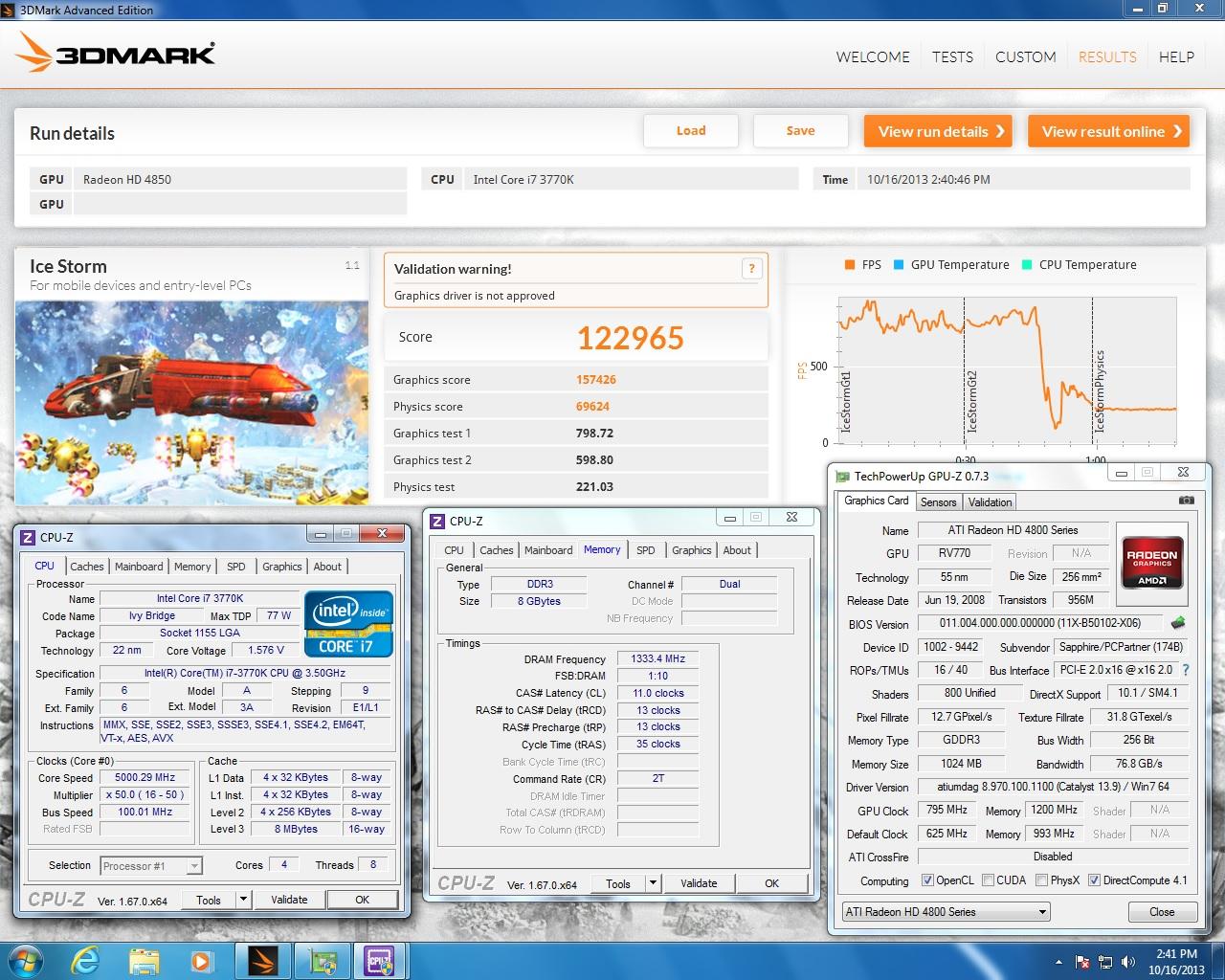The height and width of the screenshot is (980, 1225).
Task: Open the ATI Radeon HD 4800 Series dropdown
Action: click(946, 911)
